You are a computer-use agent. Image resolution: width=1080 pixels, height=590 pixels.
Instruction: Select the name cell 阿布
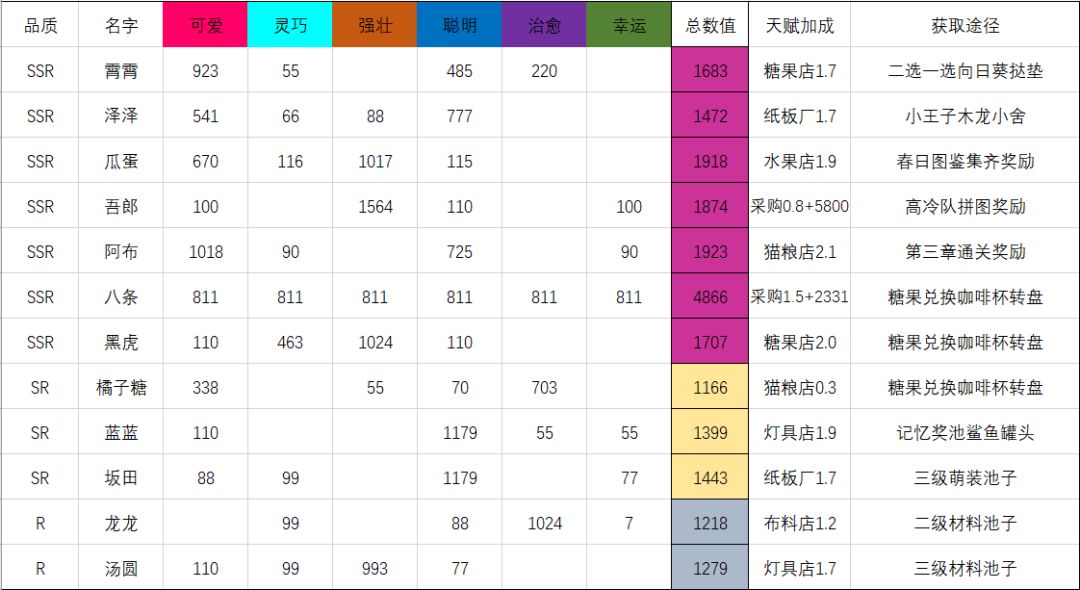pos(121,251)
